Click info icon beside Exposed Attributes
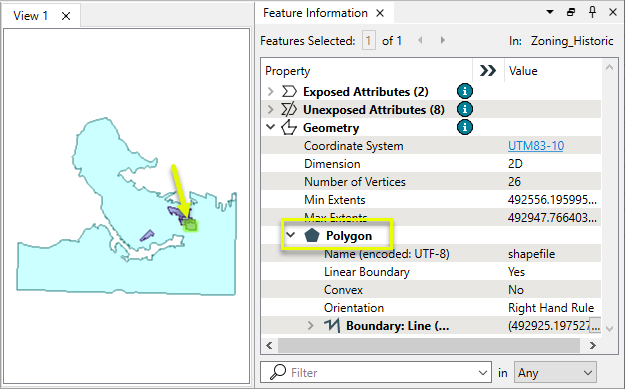 tap(464, 91)
